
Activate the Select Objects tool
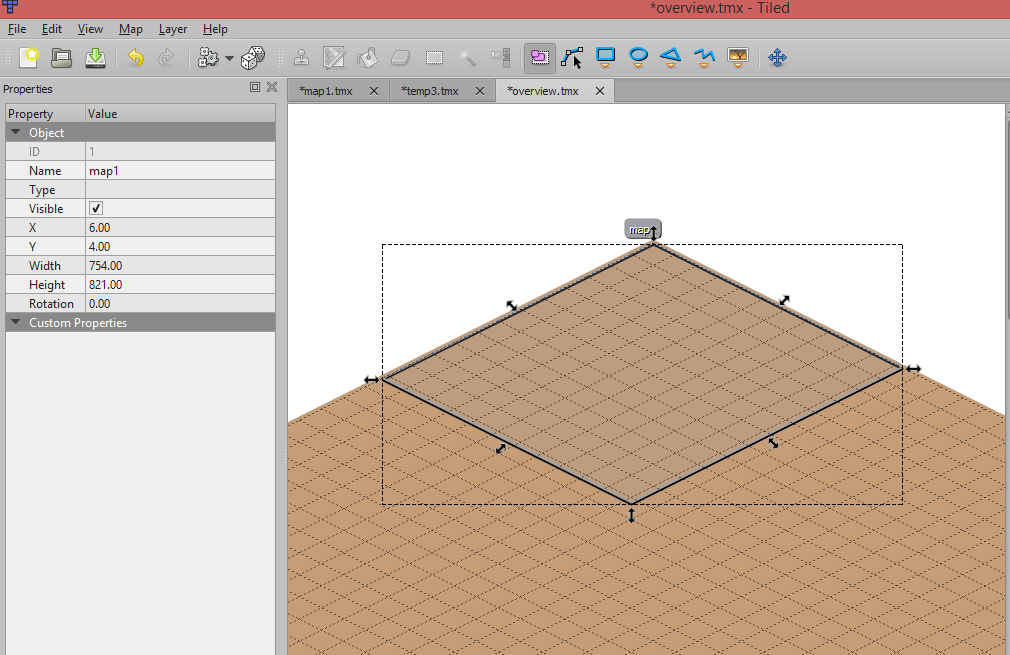(x=540, y=58)
